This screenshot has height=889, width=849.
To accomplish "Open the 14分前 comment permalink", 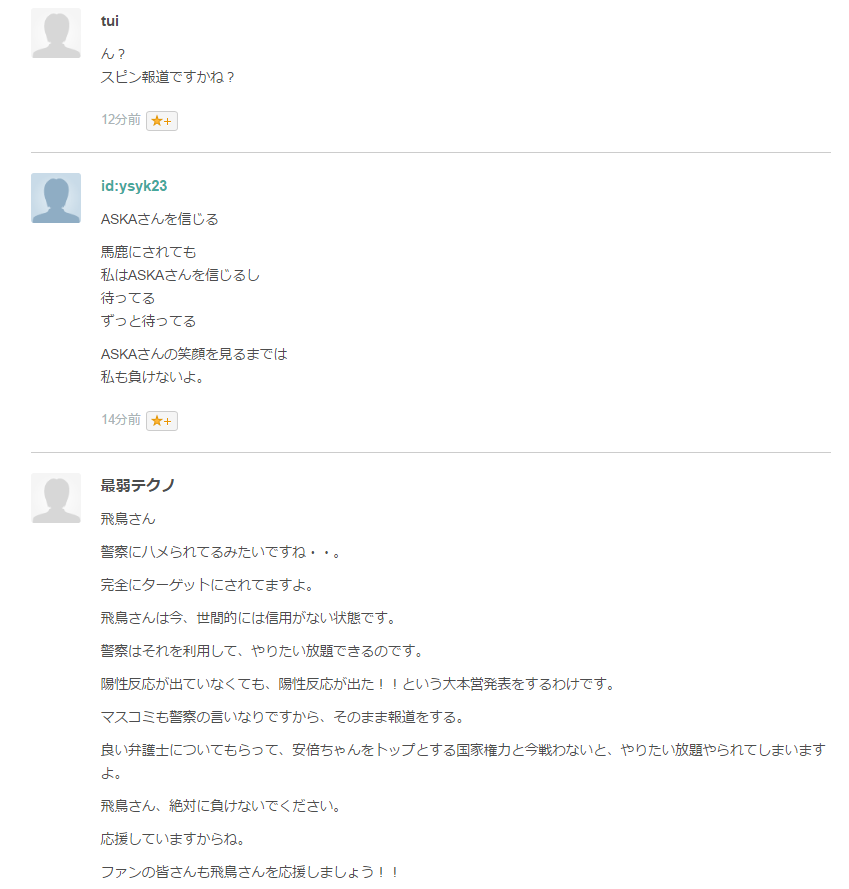I will pyautogui.click(x=118, y=420).
